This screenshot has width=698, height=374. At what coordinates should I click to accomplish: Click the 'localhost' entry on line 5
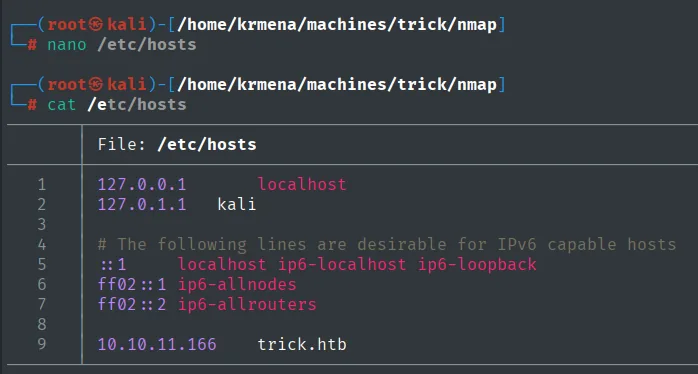(x=222, y=264)
